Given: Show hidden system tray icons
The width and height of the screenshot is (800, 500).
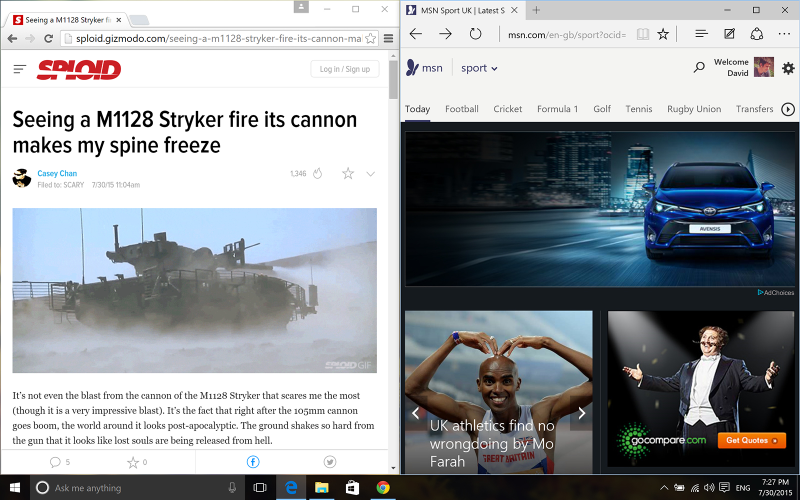Looking at the screenshot, I should pyautogui.click(x=664, y=488).
